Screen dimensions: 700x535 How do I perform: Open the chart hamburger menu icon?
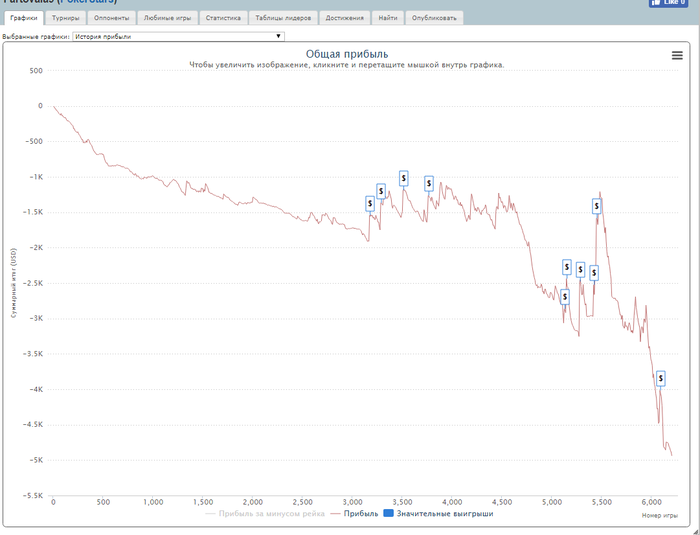pos(677,55)
